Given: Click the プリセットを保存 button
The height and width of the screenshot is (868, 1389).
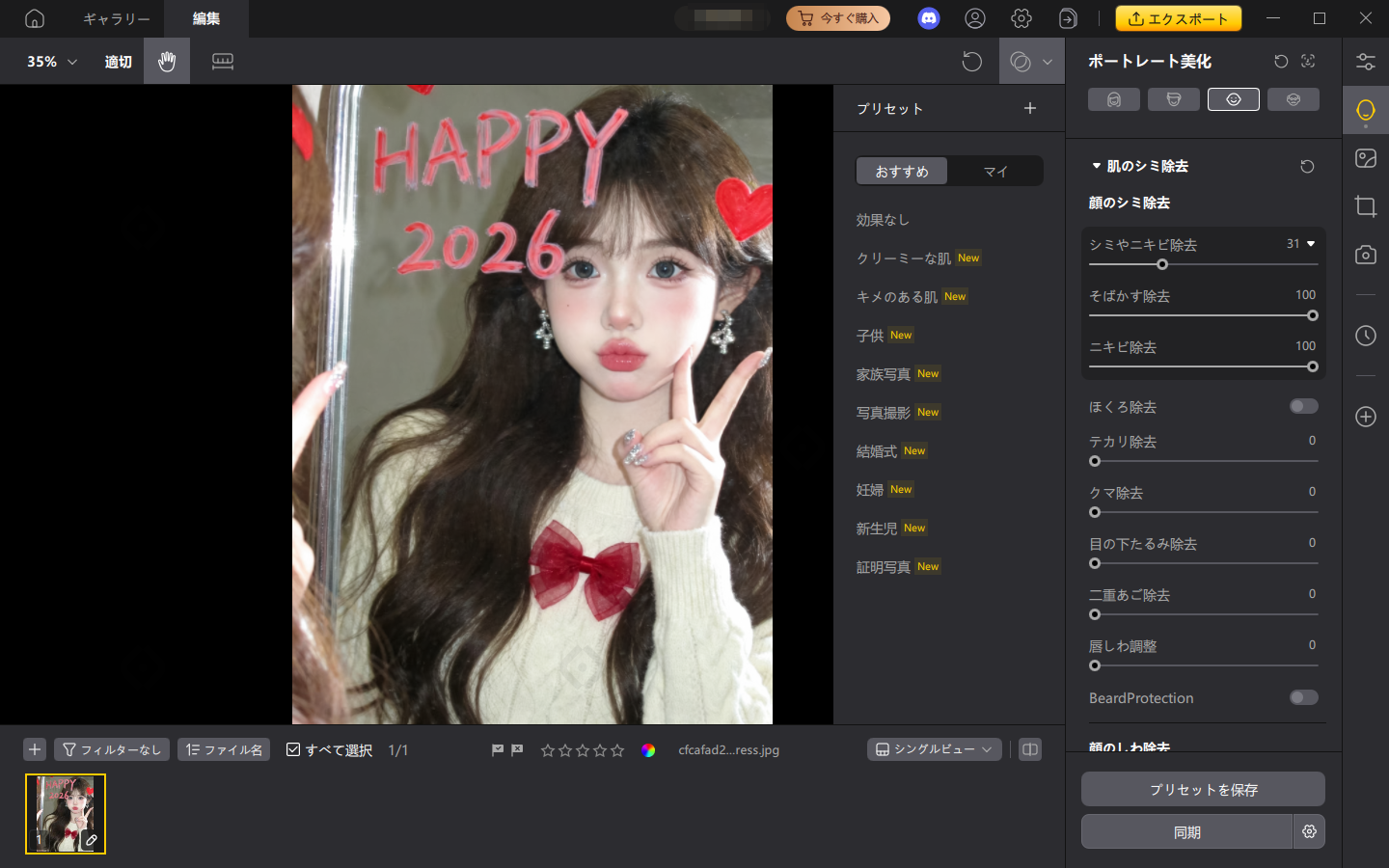Looking at the screenshot, I should (1203, 789).
